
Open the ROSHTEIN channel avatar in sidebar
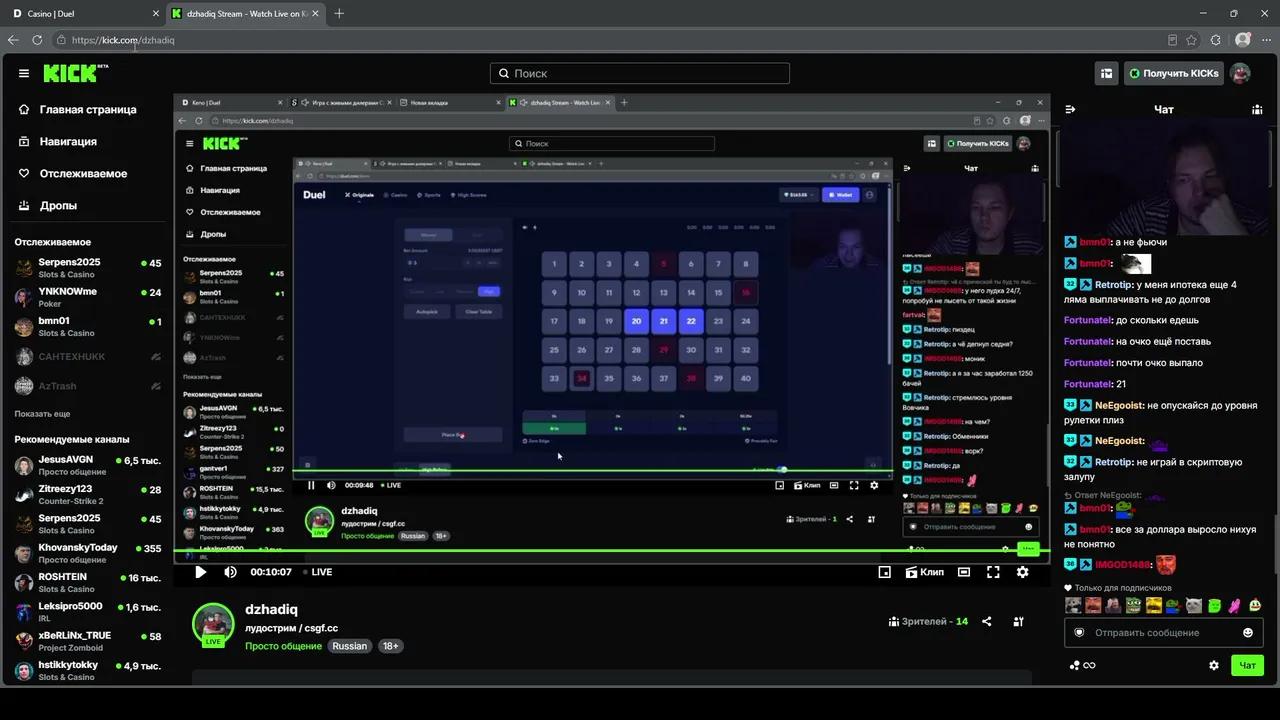(x=24, y=582)
